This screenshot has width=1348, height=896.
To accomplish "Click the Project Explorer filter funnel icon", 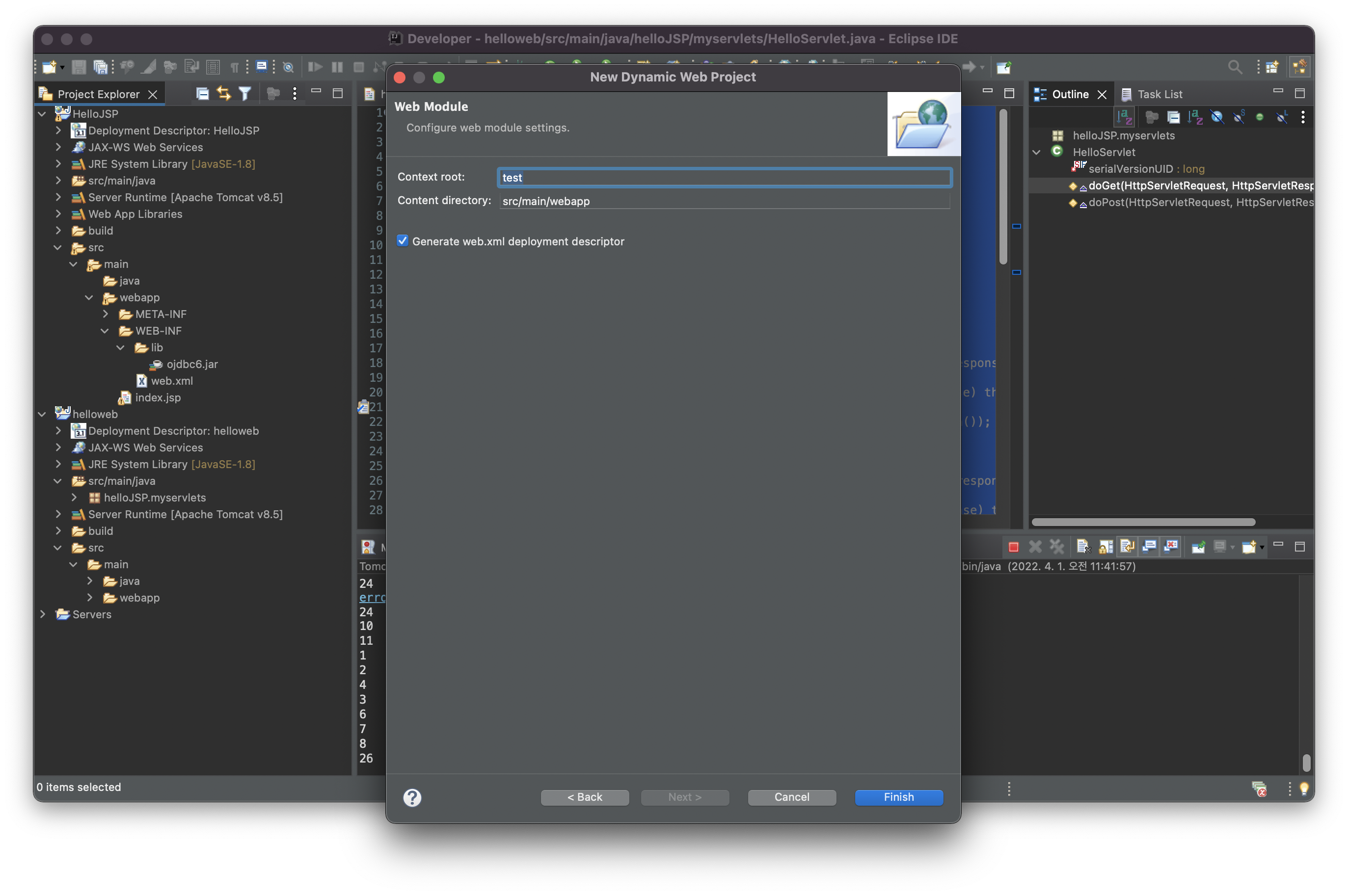I will [244, 94].
